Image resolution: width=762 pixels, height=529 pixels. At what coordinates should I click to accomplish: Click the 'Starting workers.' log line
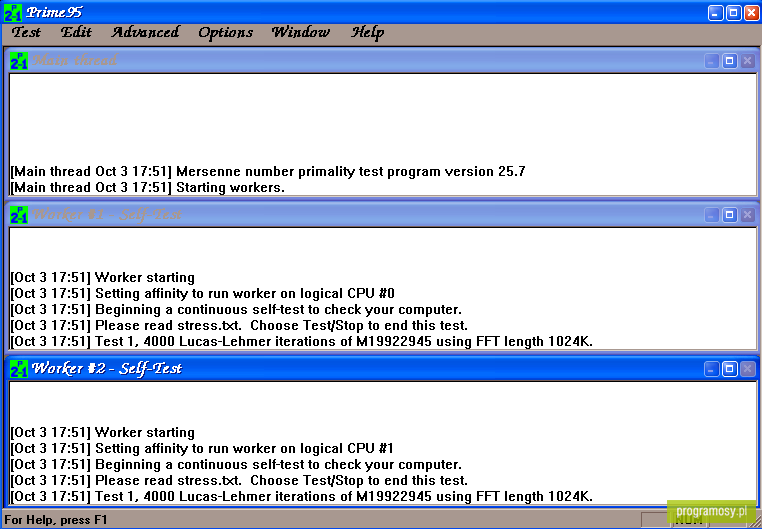pyautogui.click(x=147, y=188)
